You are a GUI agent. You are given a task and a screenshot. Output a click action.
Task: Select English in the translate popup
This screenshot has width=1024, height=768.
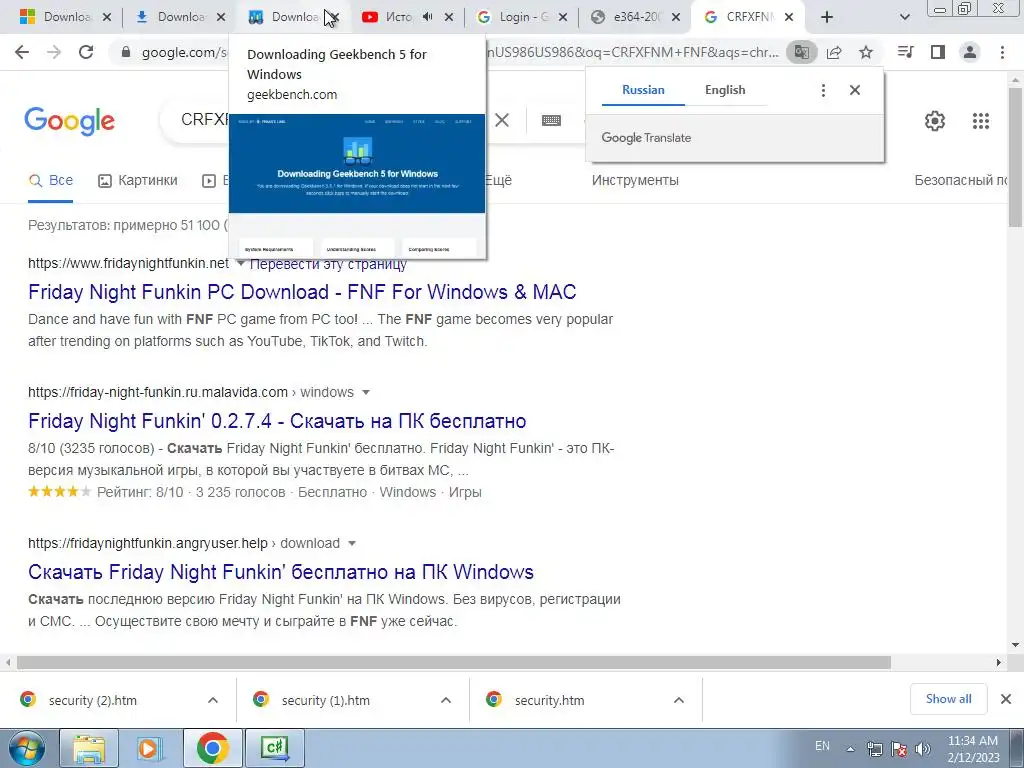click(725, 90)
